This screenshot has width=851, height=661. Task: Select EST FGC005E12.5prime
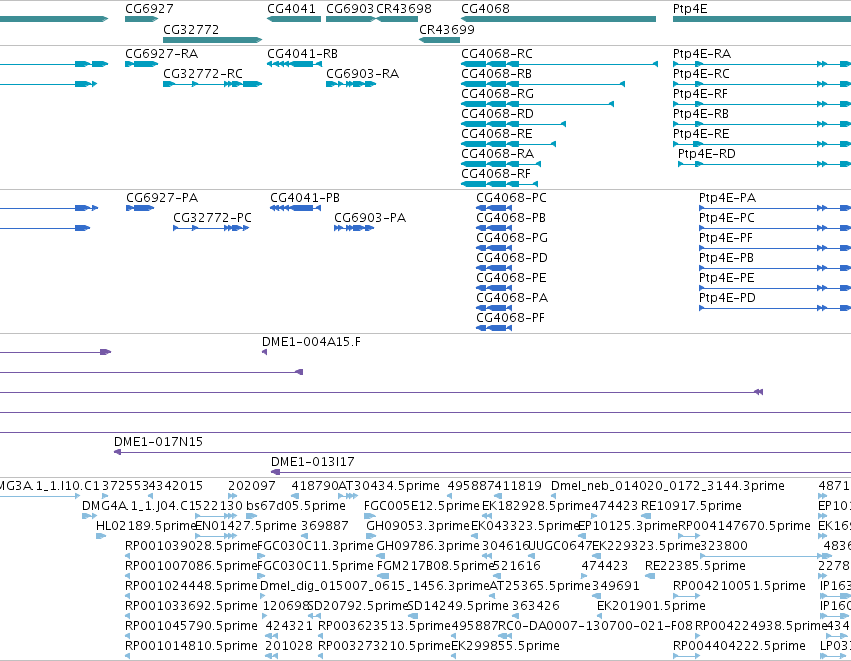click(370, 516)
